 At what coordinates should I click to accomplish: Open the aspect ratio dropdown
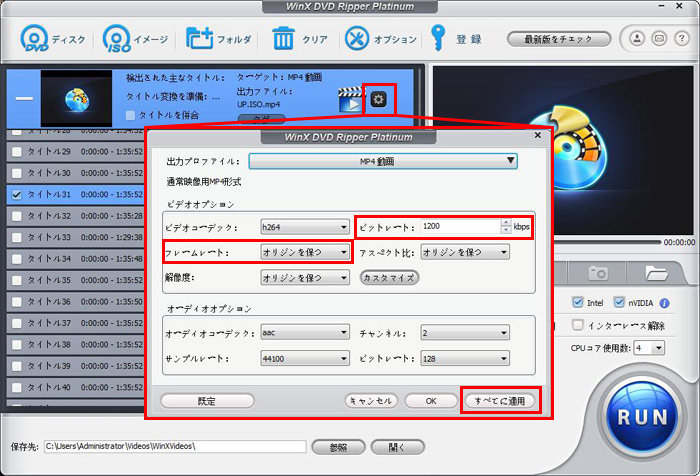tap(465, 252)
